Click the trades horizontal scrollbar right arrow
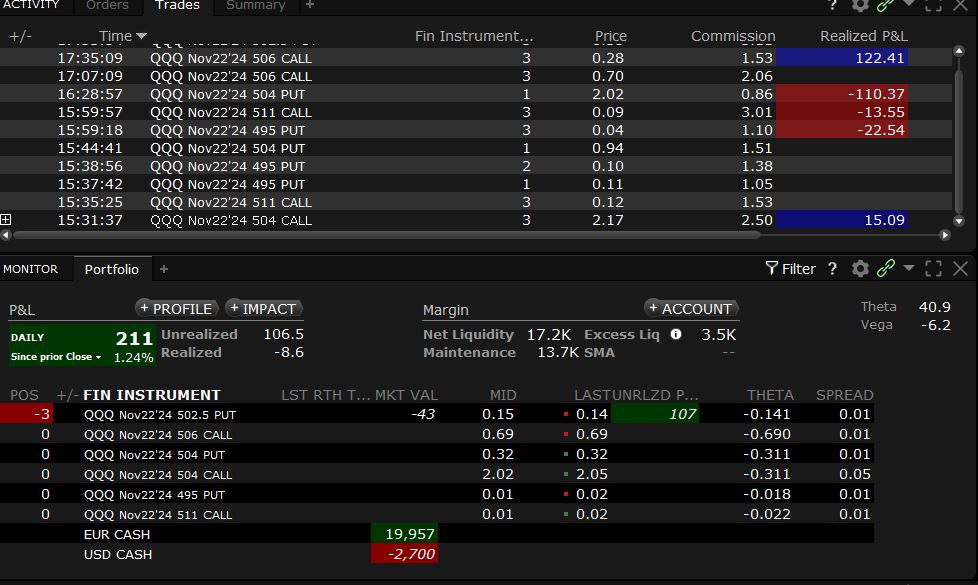This screenshot has height=585, width=978. 945,235
